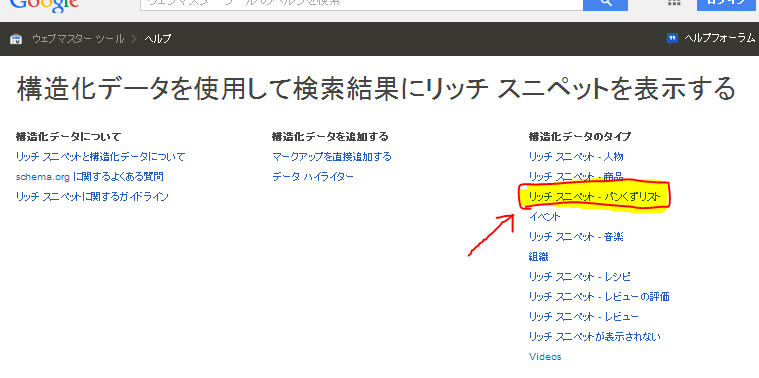
Task: Open リッチ スニペット - 音楽 link
Action: 576,237
